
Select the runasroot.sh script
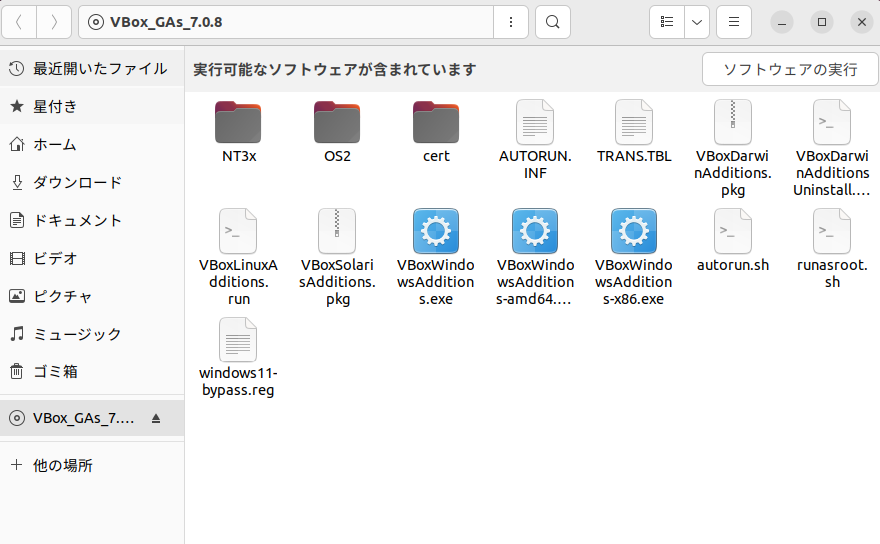[x=832, y=249]
